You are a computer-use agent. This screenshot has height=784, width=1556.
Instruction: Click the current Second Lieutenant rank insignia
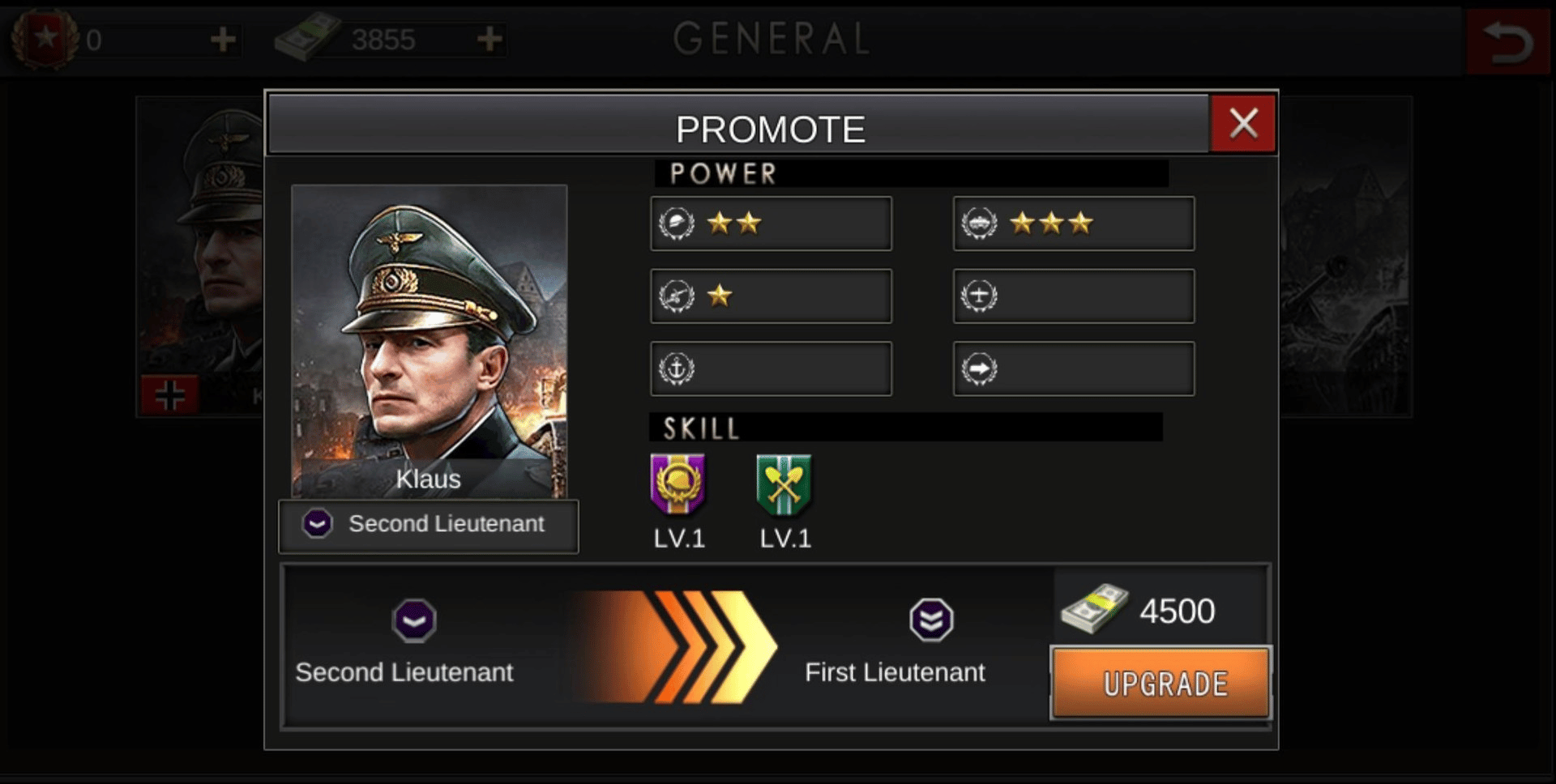click(414, 620)
